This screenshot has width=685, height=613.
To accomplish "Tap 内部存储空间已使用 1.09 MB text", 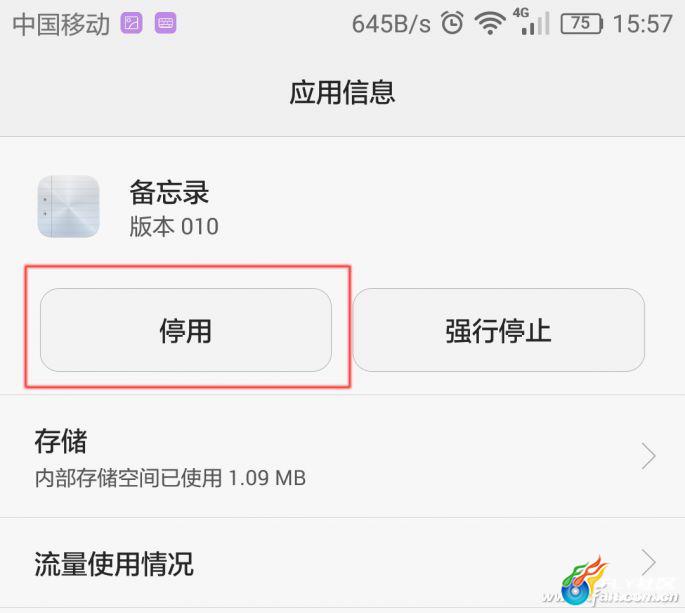I will point(170,478).
